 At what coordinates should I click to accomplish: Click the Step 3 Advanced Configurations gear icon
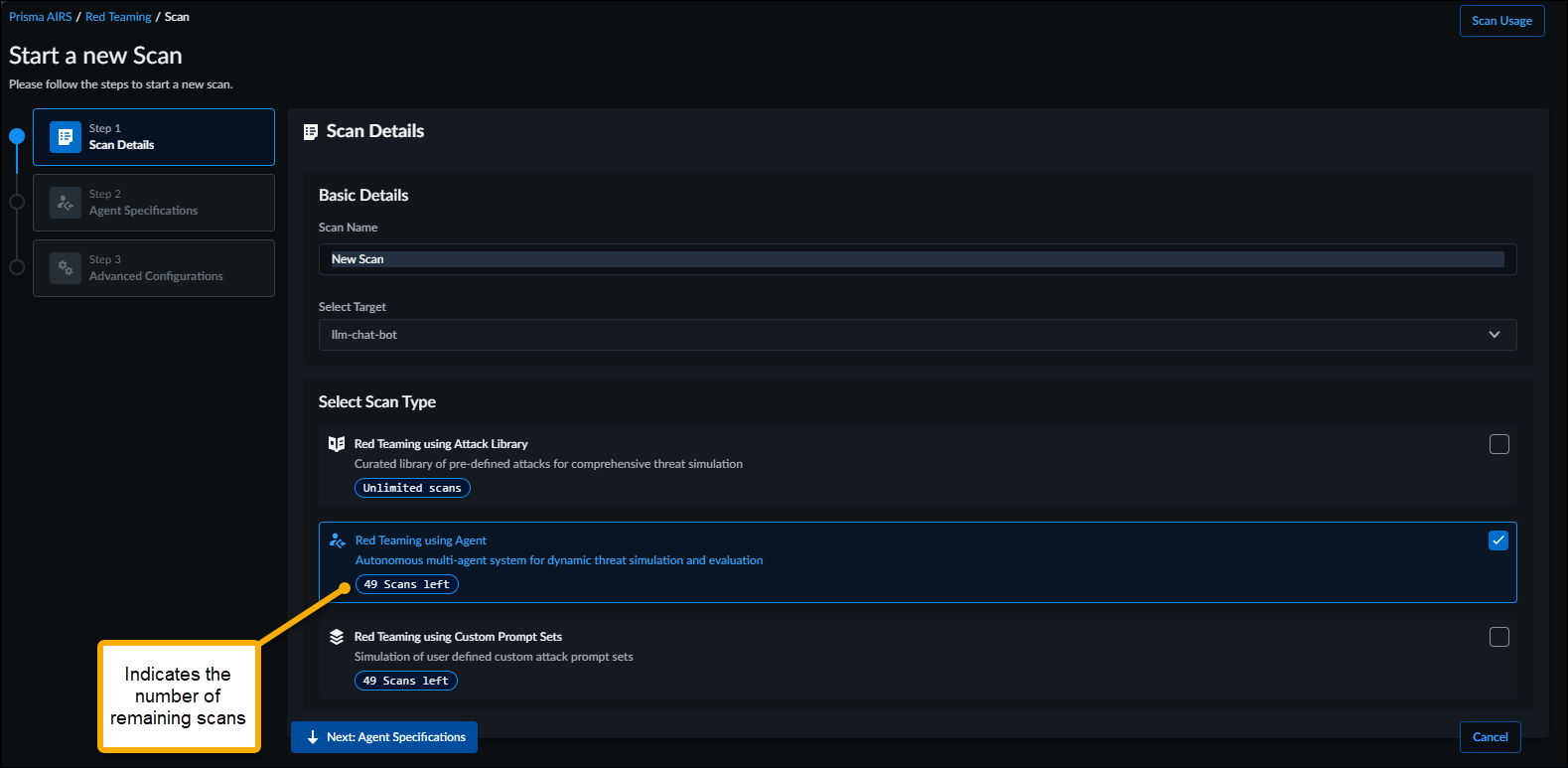66,268
